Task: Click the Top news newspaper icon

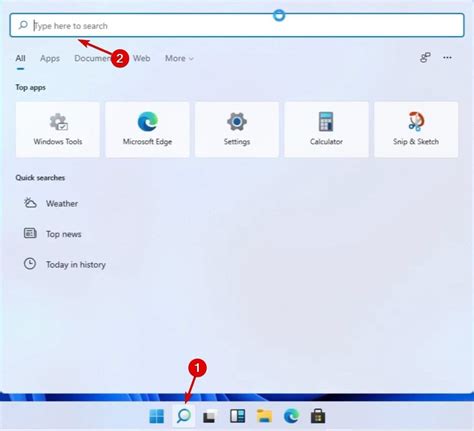Action: pyautogui.click(x=30, y=233)
